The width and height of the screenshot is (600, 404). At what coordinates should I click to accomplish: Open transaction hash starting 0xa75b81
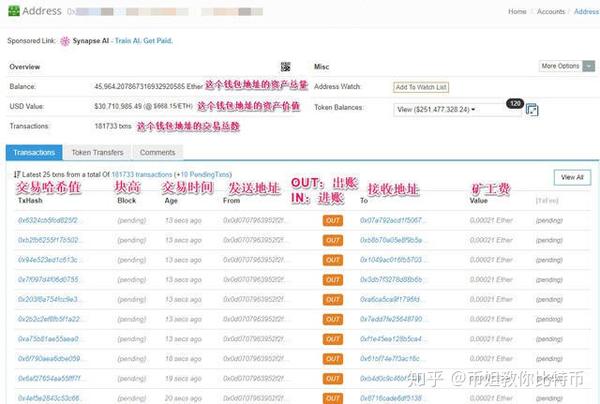(48, 339)
